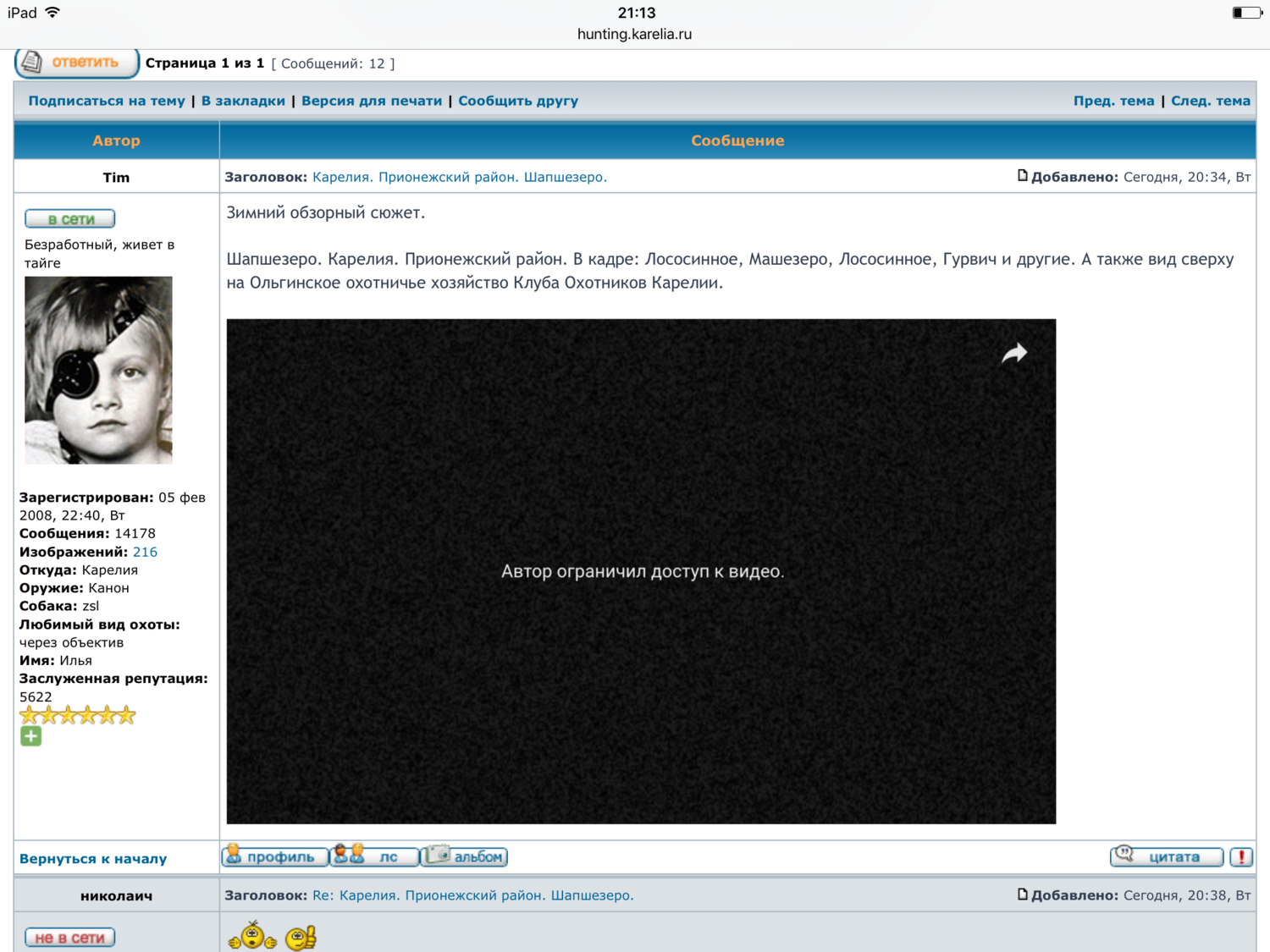Click the video share arrow icon
Viewport: 1270px width, 952px height.
pos(1013,353)
